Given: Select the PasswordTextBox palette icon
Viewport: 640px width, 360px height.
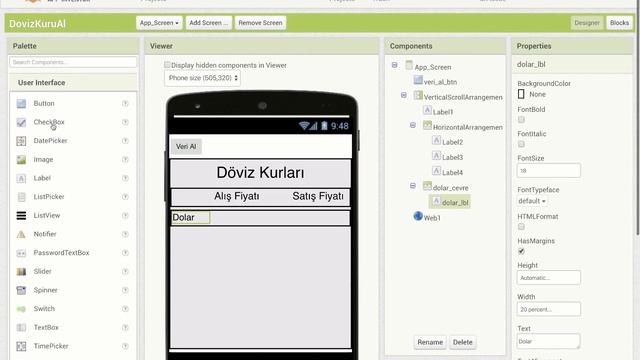Looking at the screenshot, I should [21, 253].
